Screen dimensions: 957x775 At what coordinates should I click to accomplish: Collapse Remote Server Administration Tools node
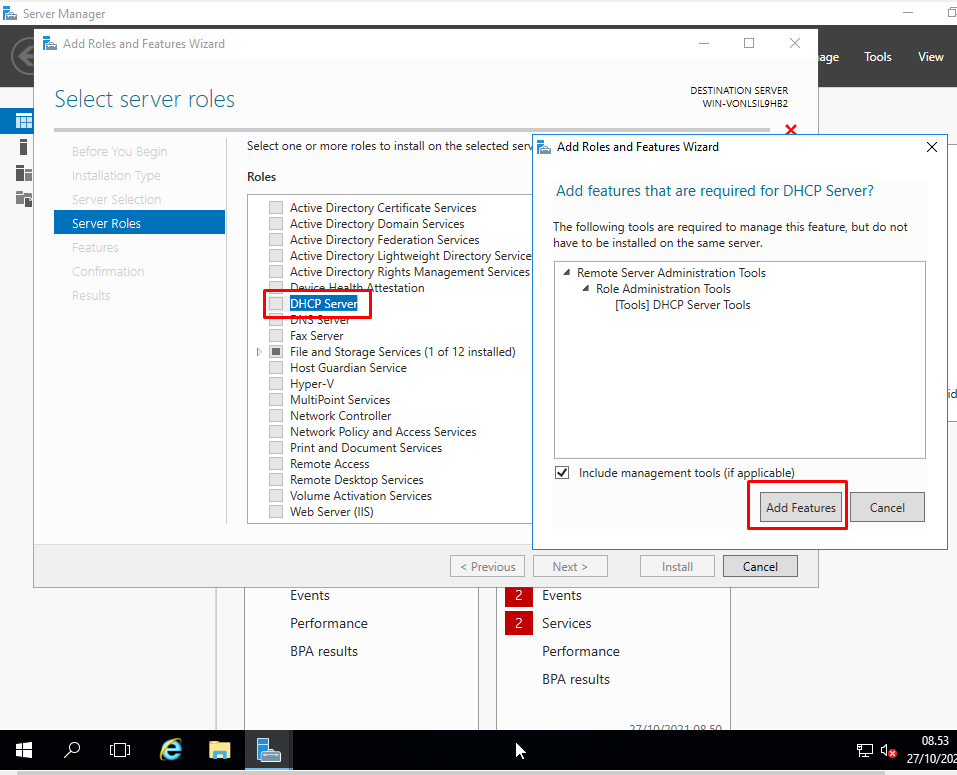click(566, 272)
